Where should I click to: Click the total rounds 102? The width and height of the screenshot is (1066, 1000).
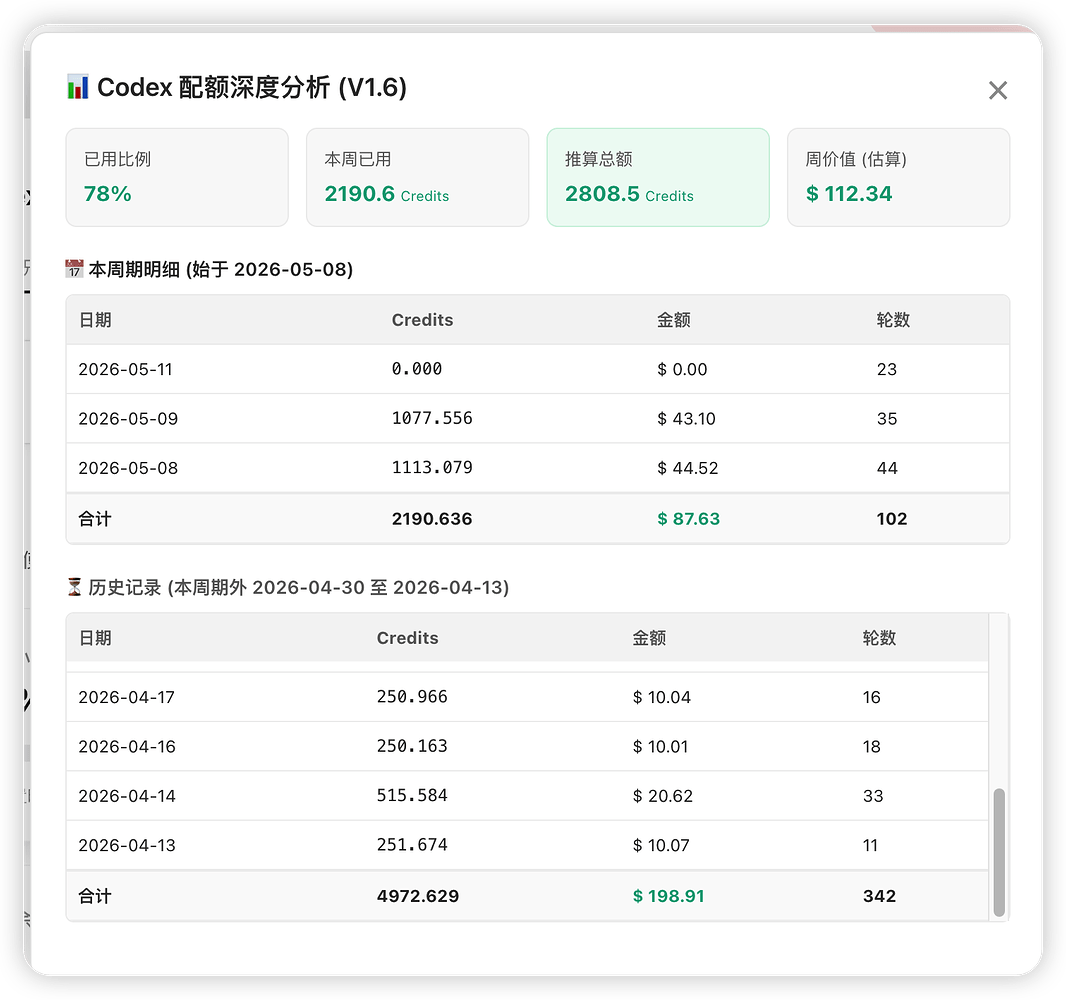(x=892, y=519)
